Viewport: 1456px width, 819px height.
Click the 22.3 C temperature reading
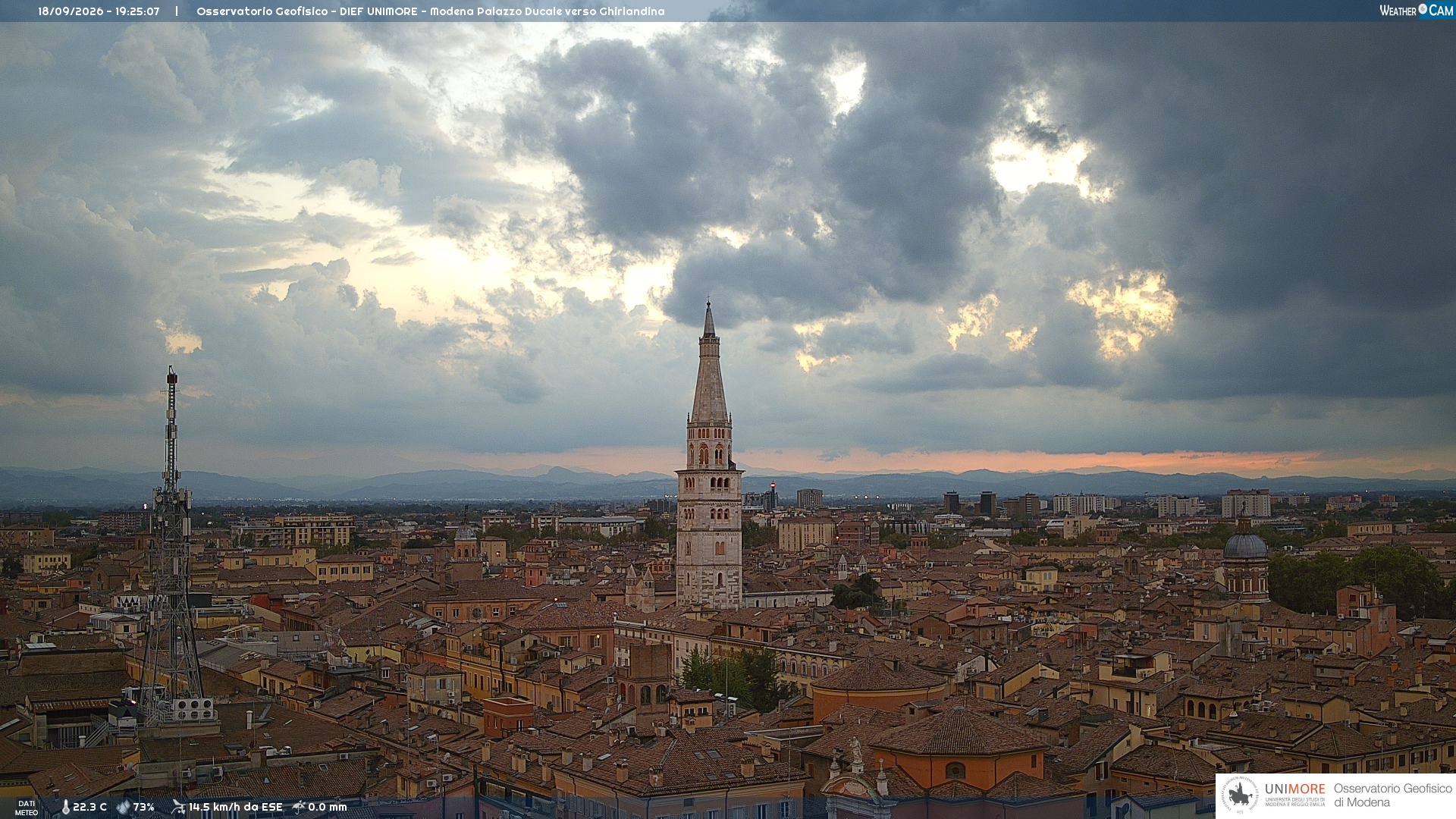tap(89, 807)
